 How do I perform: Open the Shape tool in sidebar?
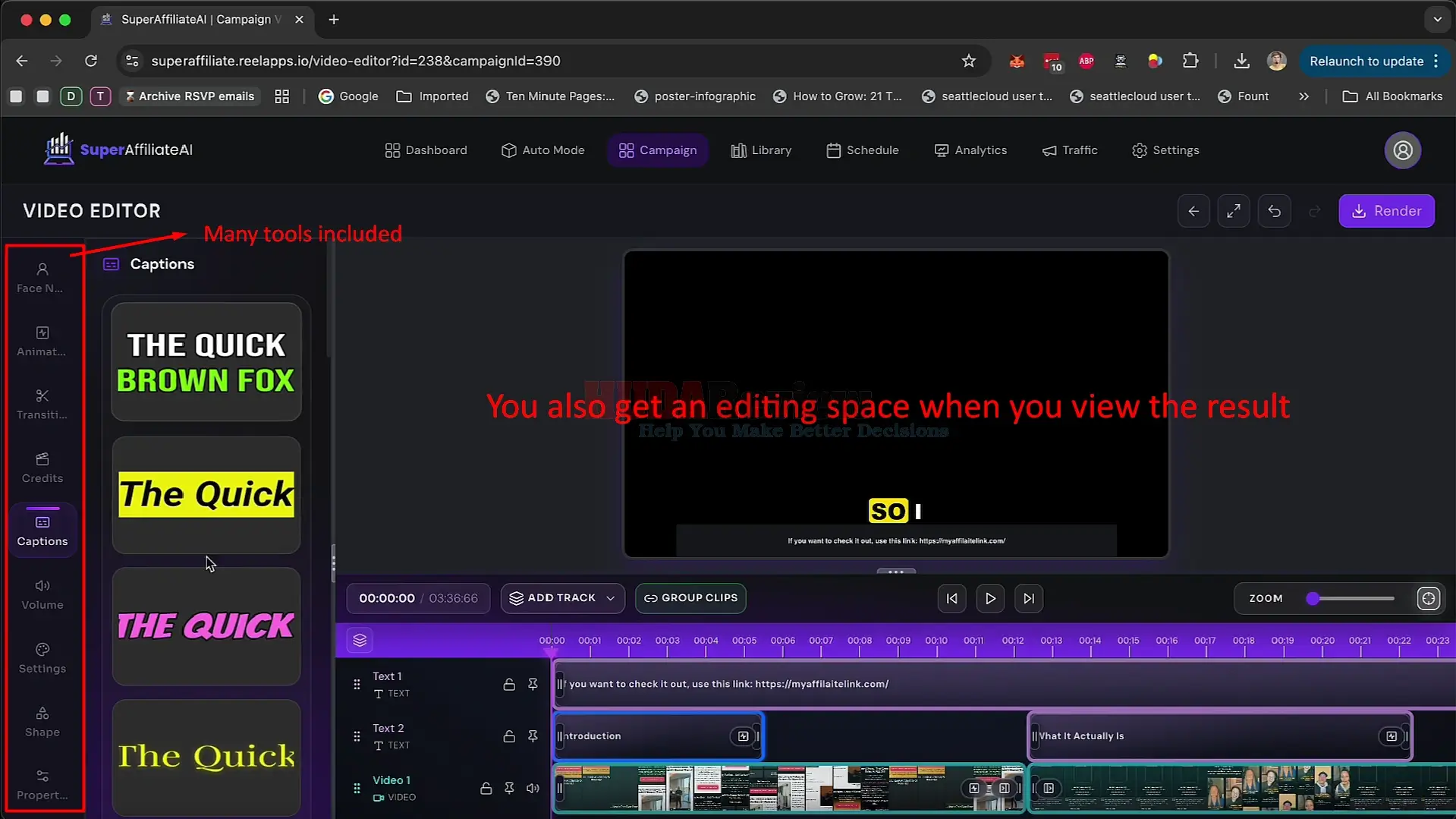[x=42, y=722]
